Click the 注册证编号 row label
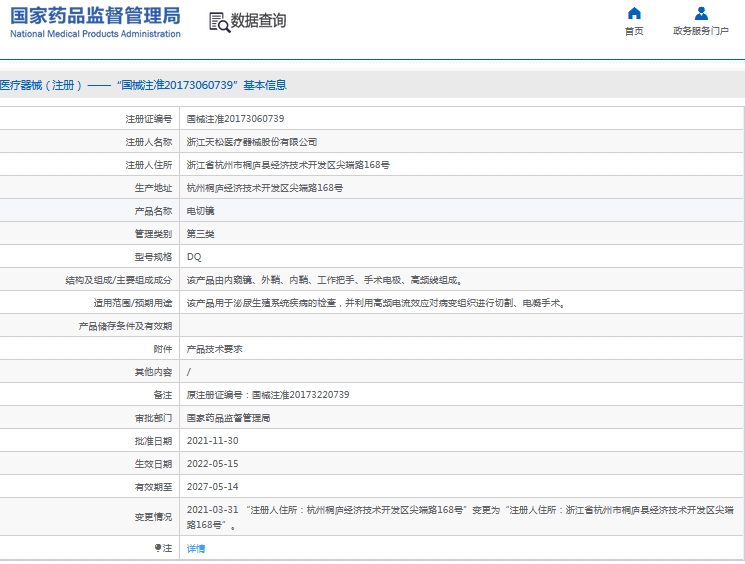Screen dimensions: 745x564 click(149, 119)
